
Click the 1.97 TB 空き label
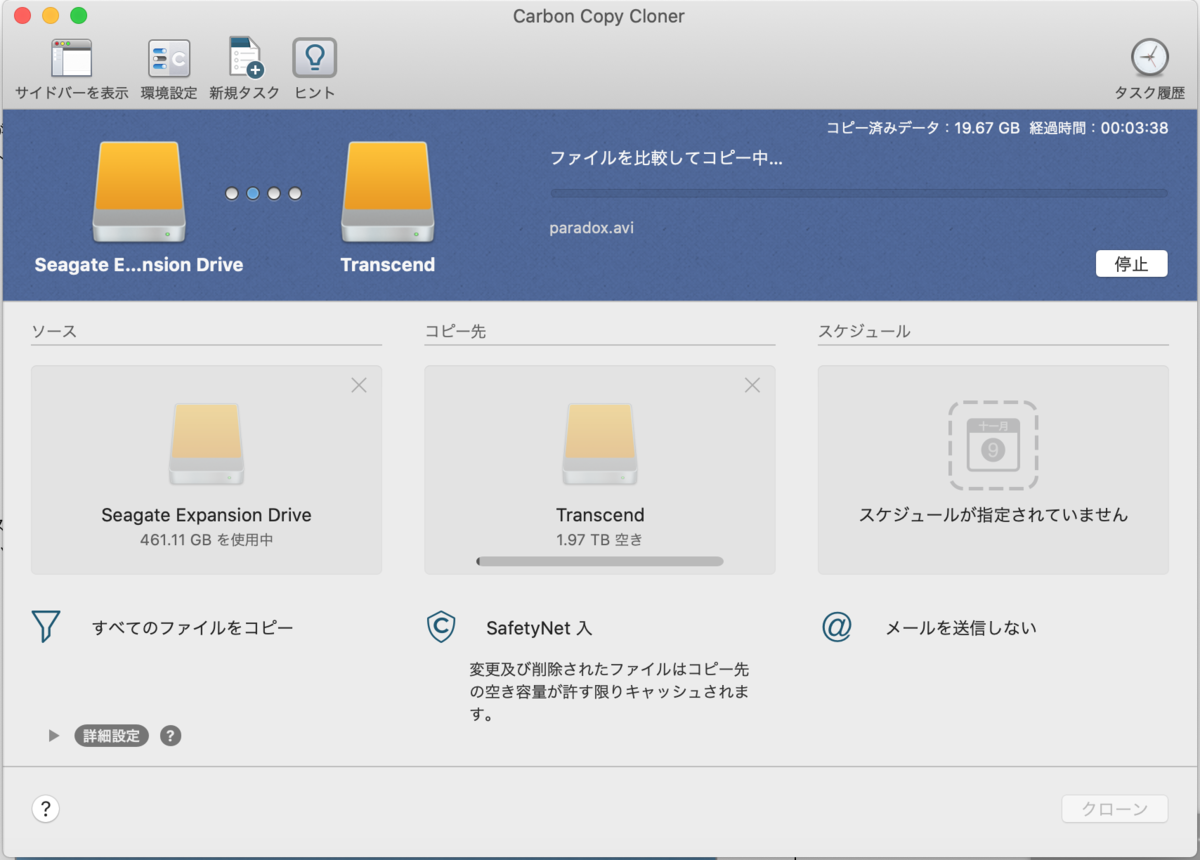[x=600, y=540]
